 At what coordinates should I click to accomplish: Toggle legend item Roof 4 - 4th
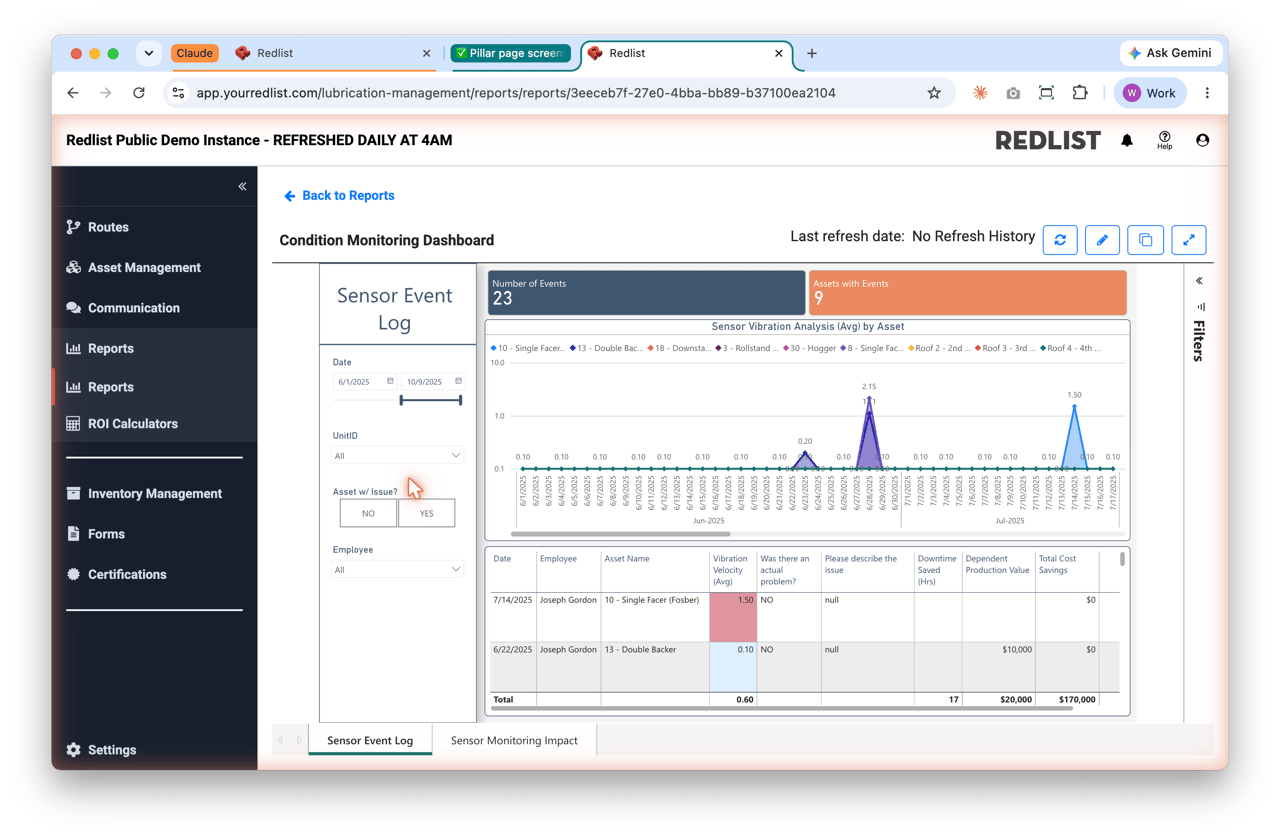(1071, 348)
